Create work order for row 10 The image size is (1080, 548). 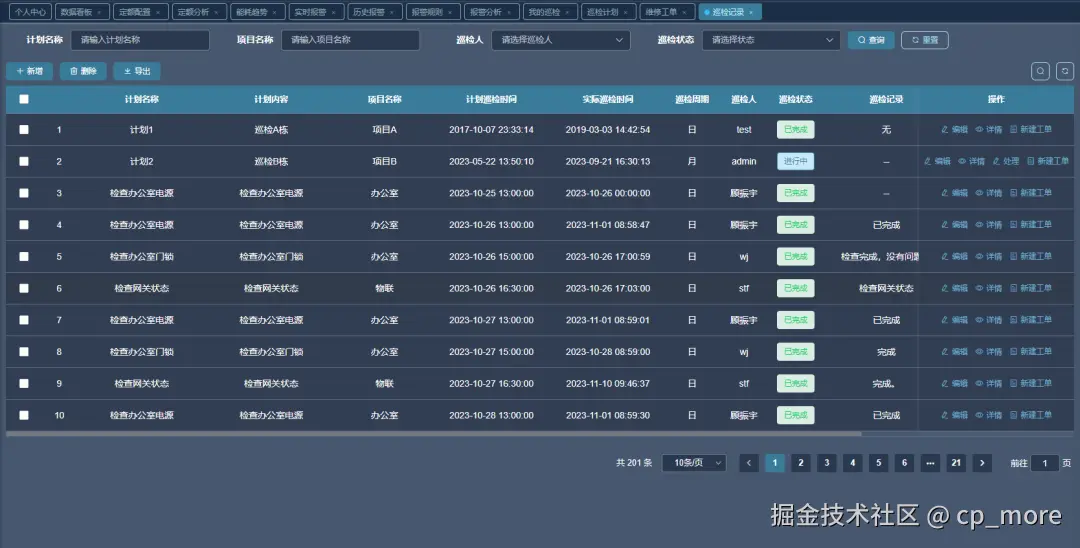[x=1030, y=414]
